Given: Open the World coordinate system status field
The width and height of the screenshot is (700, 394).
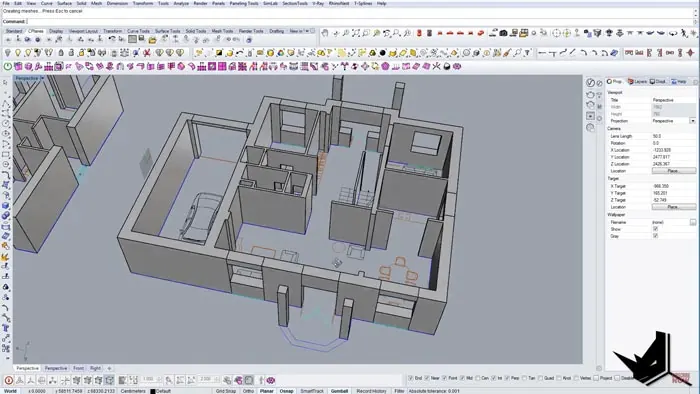Looking at the screenshot, I should point(10,391).
